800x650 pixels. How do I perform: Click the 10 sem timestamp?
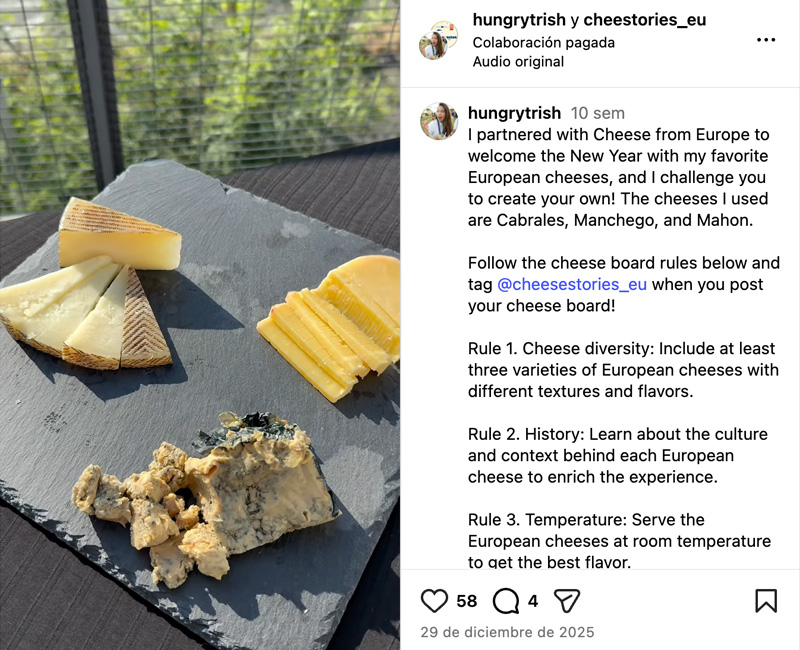click(x=597, y=113)
